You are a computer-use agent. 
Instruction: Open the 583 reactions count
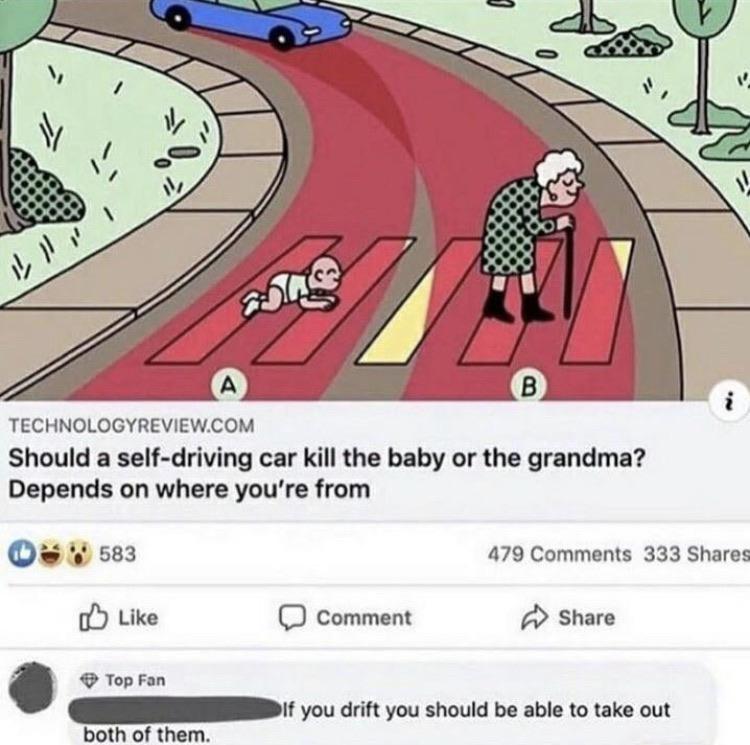point(118,554)
